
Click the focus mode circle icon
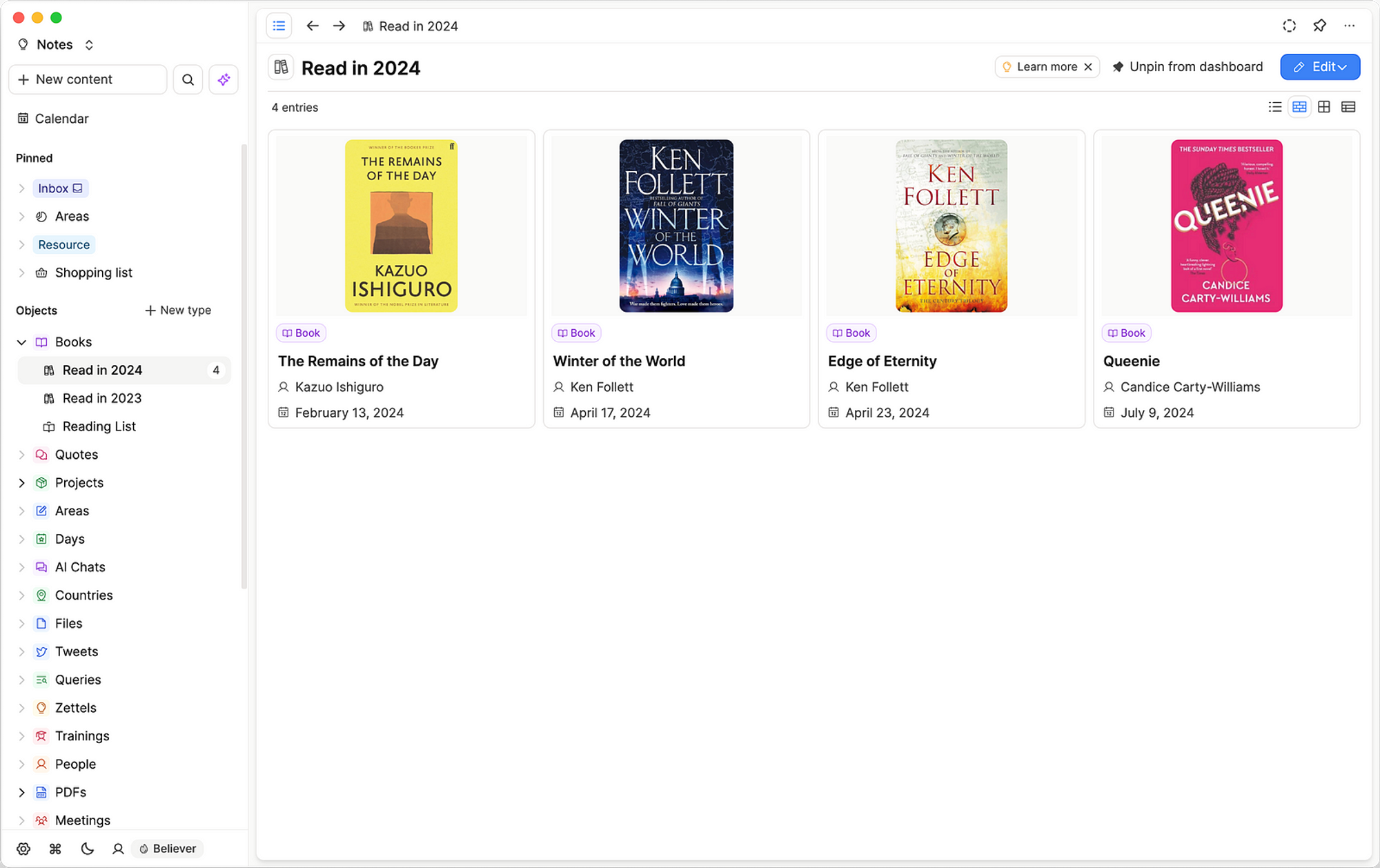1289,26
